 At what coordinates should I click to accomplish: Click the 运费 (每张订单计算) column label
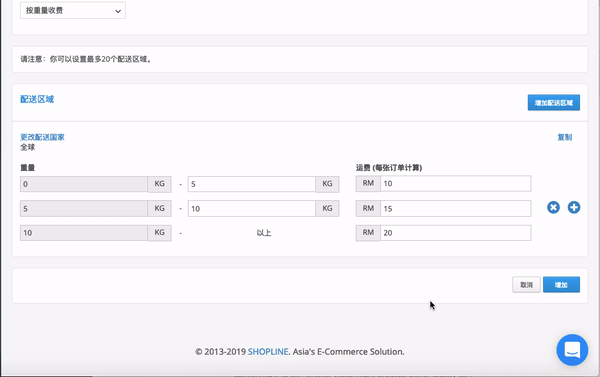[389, 168]
